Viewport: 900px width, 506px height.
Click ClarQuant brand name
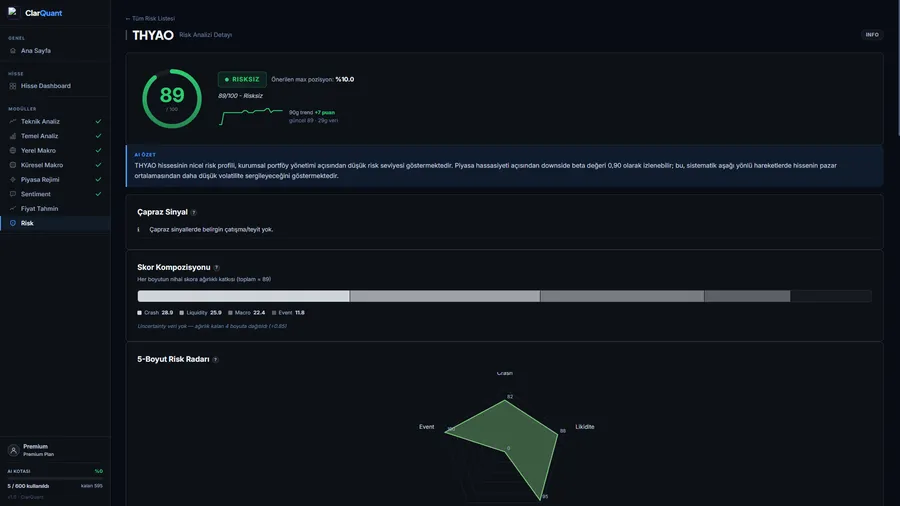point(44,13)
